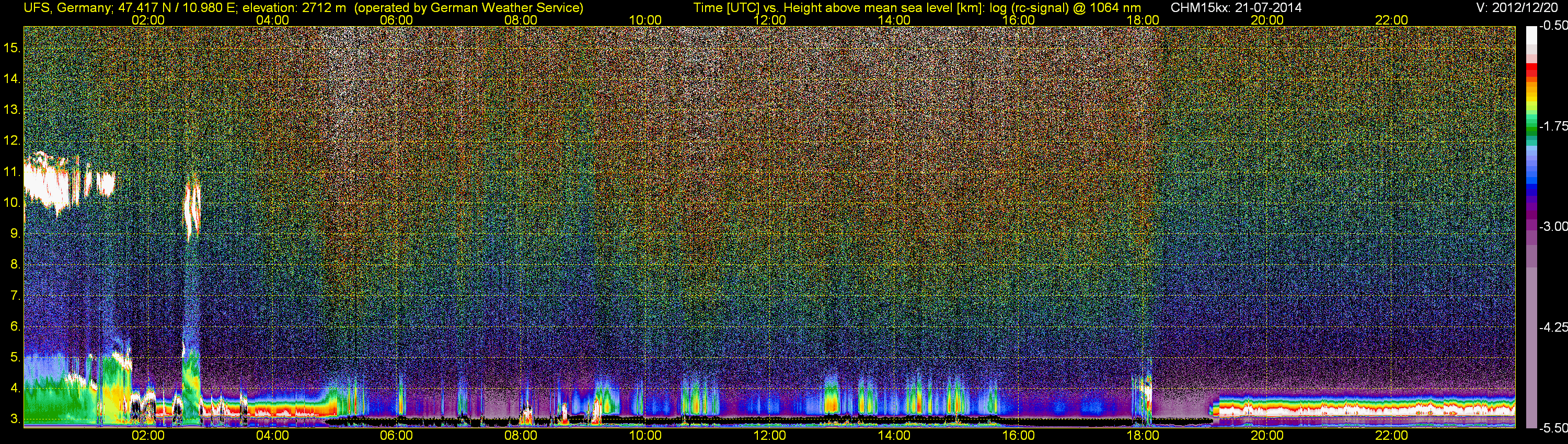Click the V: 2012/12/20 version text
Viewport: 1568px width, 444px height.
coord(1518,8)
